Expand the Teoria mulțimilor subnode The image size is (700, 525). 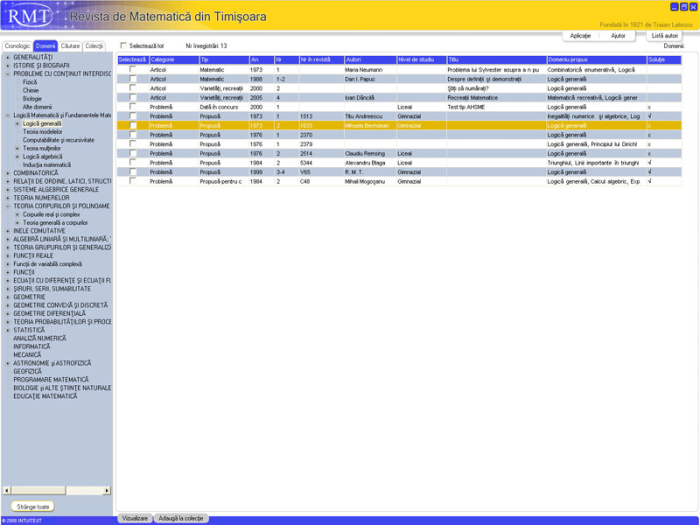tap(17, 148)
